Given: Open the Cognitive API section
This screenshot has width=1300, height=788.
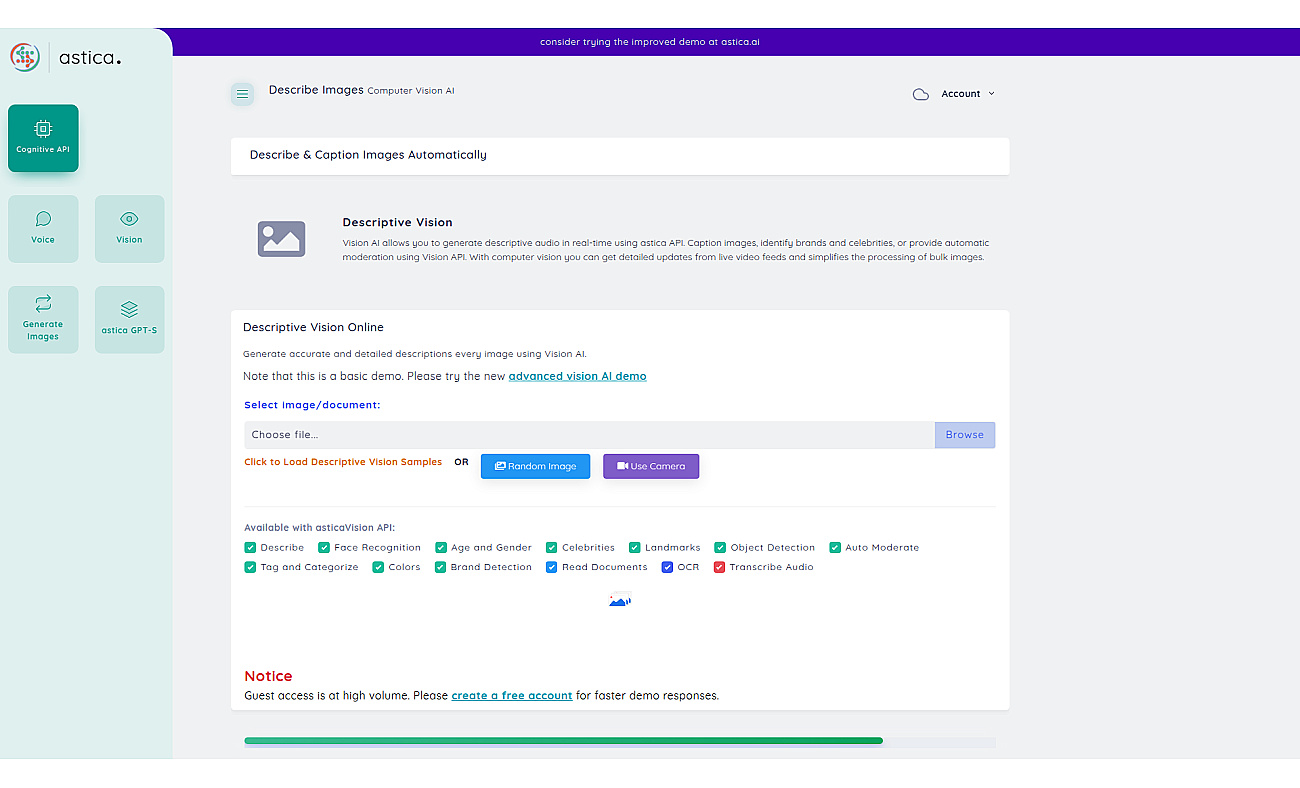Looking at the screenshot, I should 43,138.
